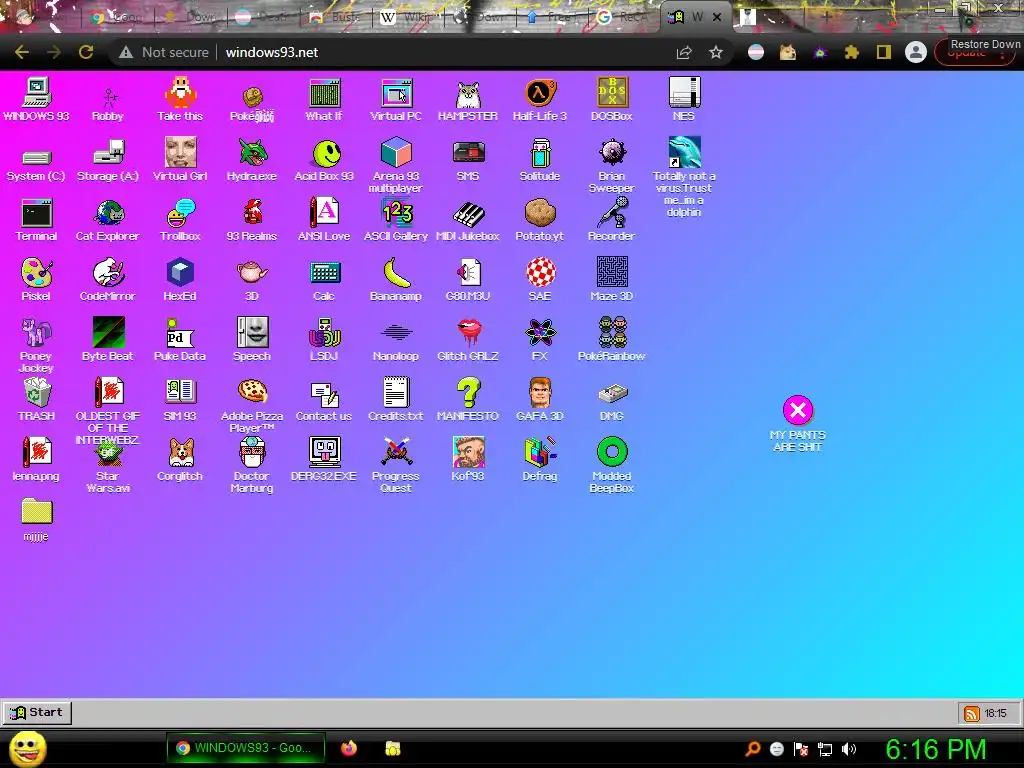1024x768 pixels.
Task: Open the What If icon
Action: pyautogui.click(x=324, y=93)
